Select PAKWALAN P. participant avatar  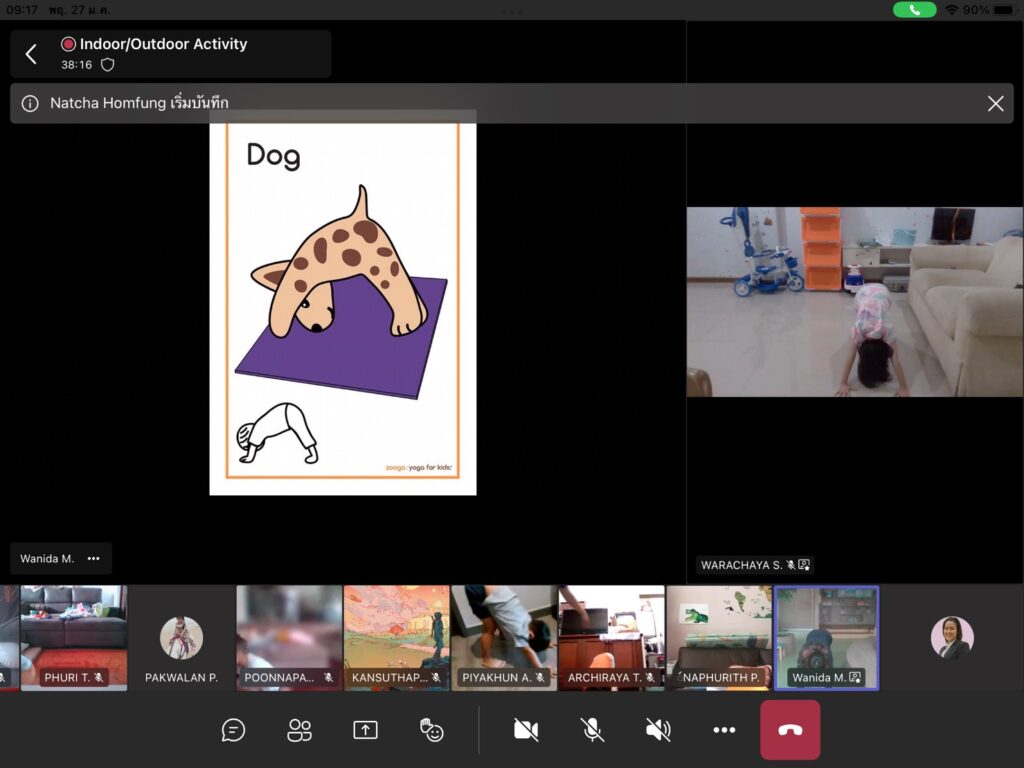(x=181, y=637)
